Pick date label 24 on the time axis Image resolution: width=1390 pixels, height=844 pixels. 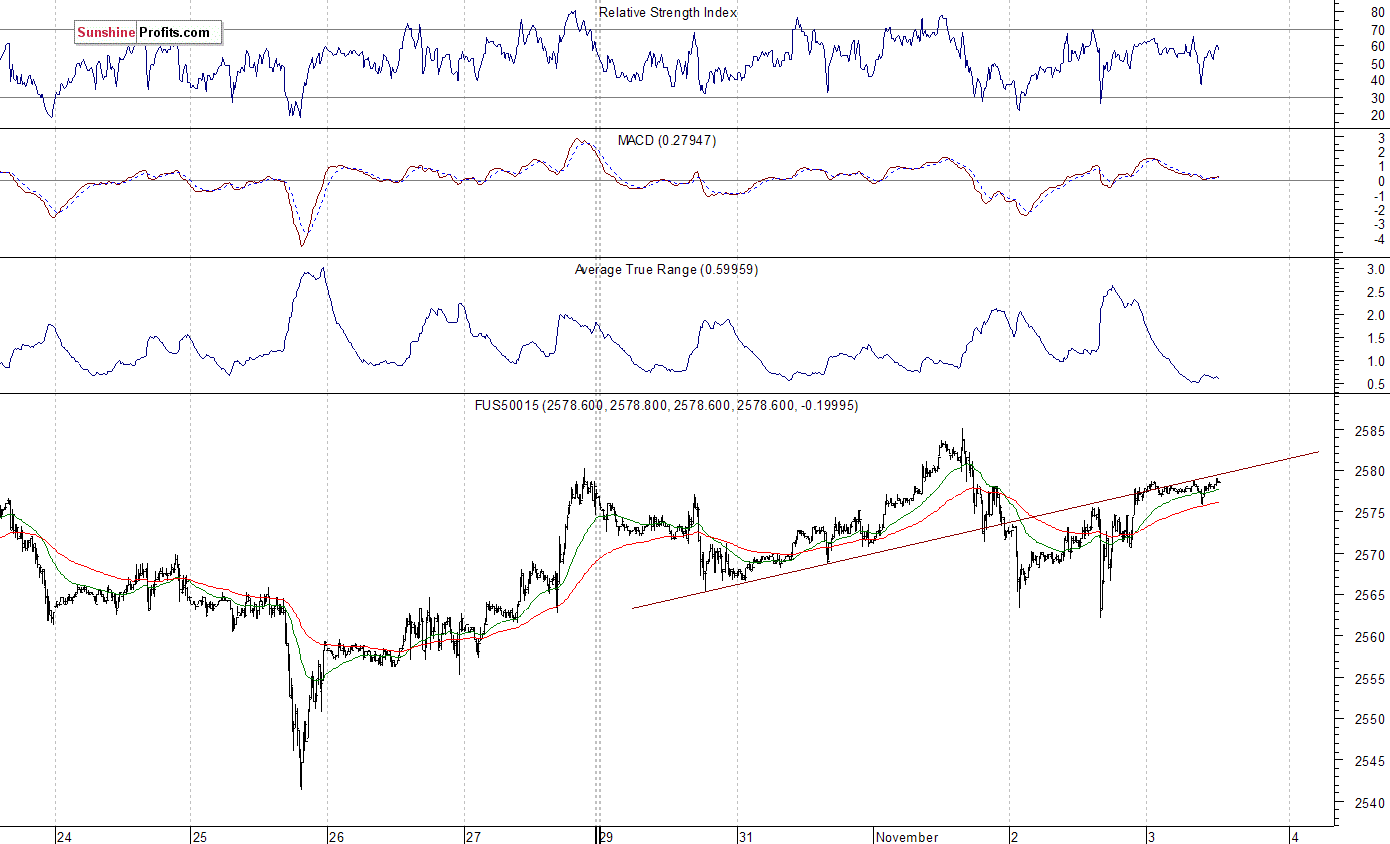point(64,837)
